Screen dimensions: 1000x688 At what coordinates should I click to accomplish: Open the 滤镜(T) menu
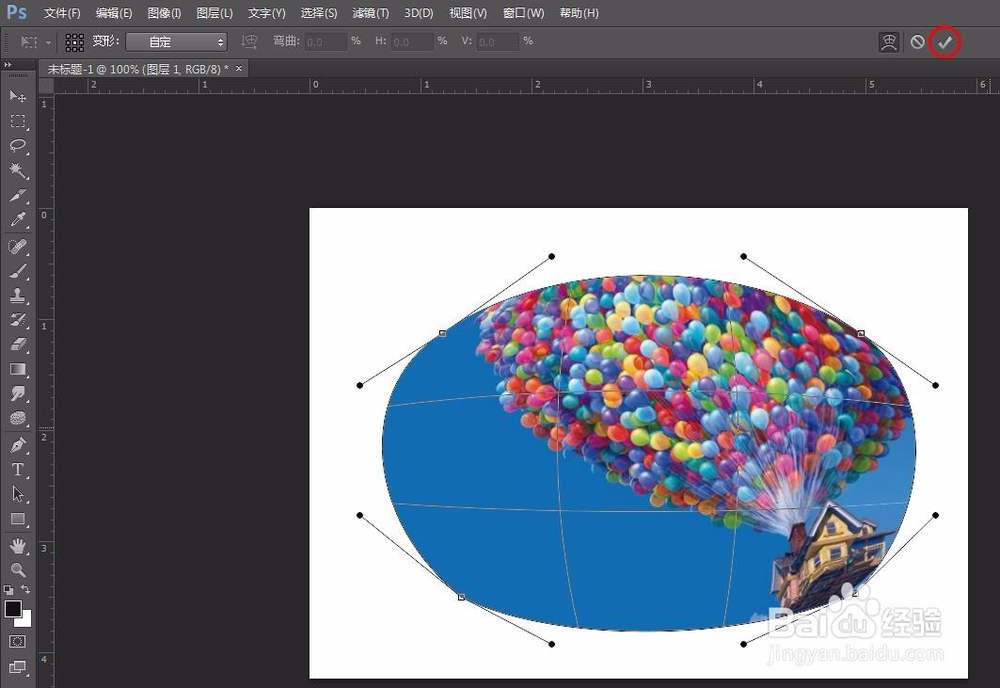click(x=371, y=13)
